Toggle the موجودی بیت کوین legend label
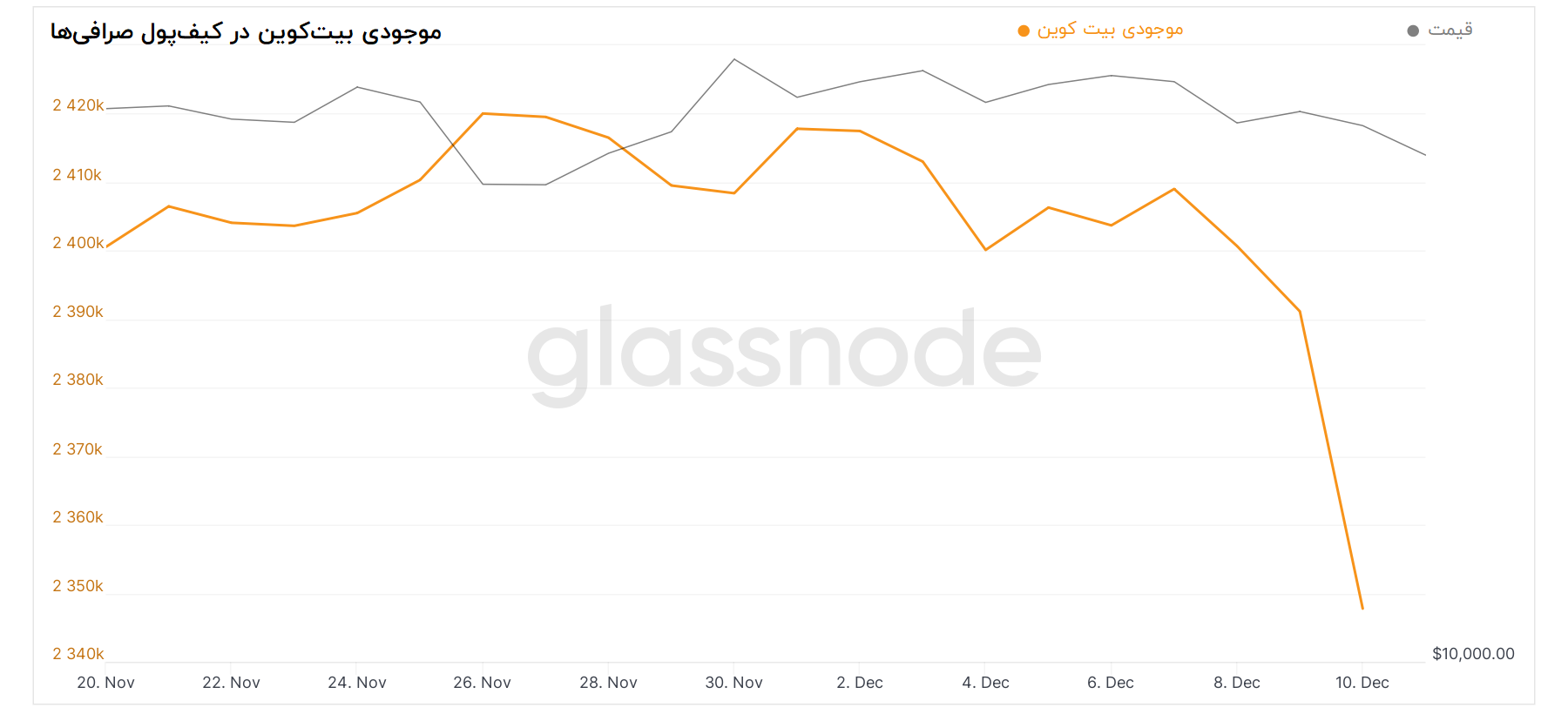The height and width of the screenshot is (721, 1568). tap(1110, 30)
